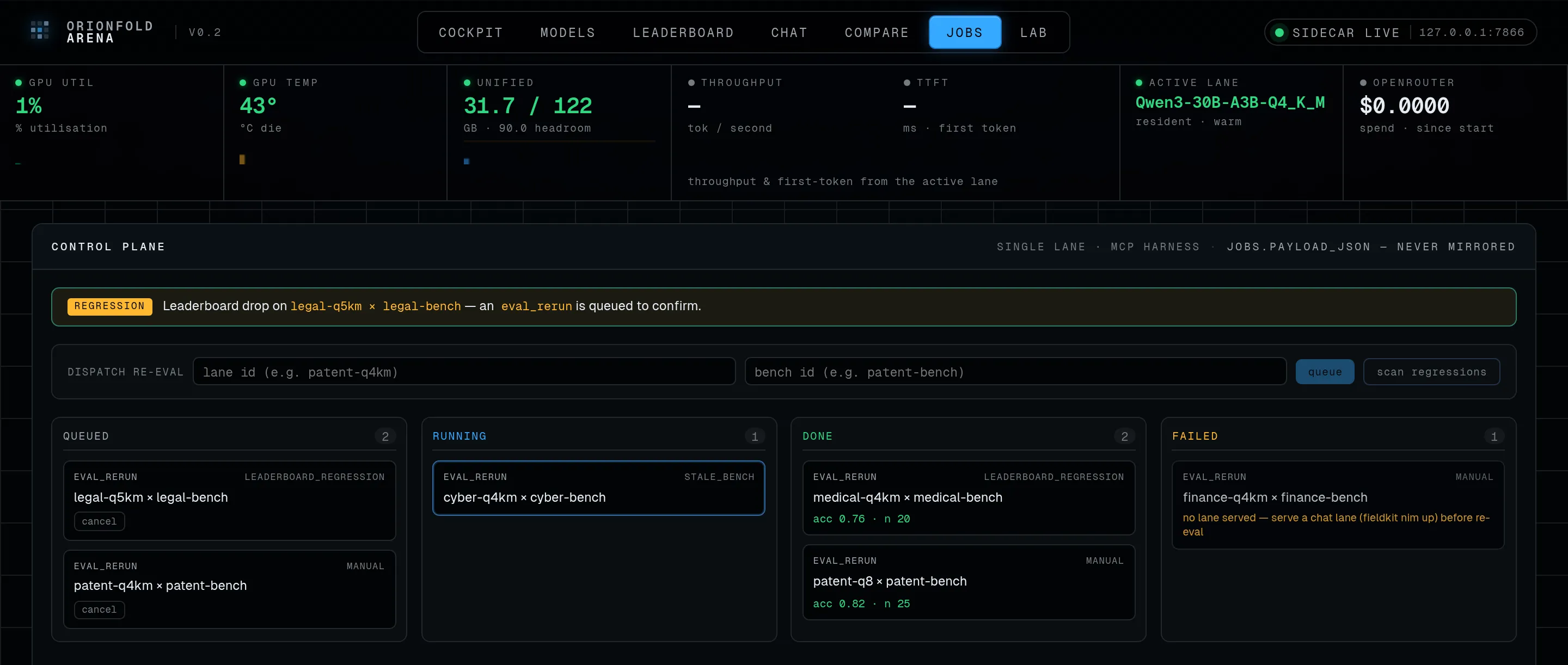This screenshot has width=1568, height=665.
Task: Select the active Jobs tab
Action: (x=965, y=32)
